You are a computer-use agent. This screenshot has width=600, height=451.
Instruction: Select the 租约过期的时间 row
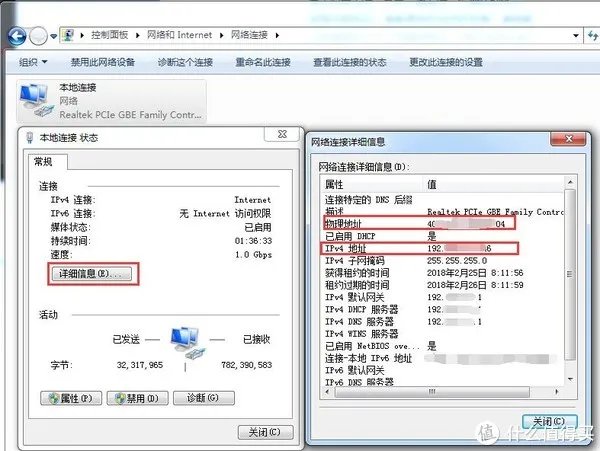click(443, 285)
